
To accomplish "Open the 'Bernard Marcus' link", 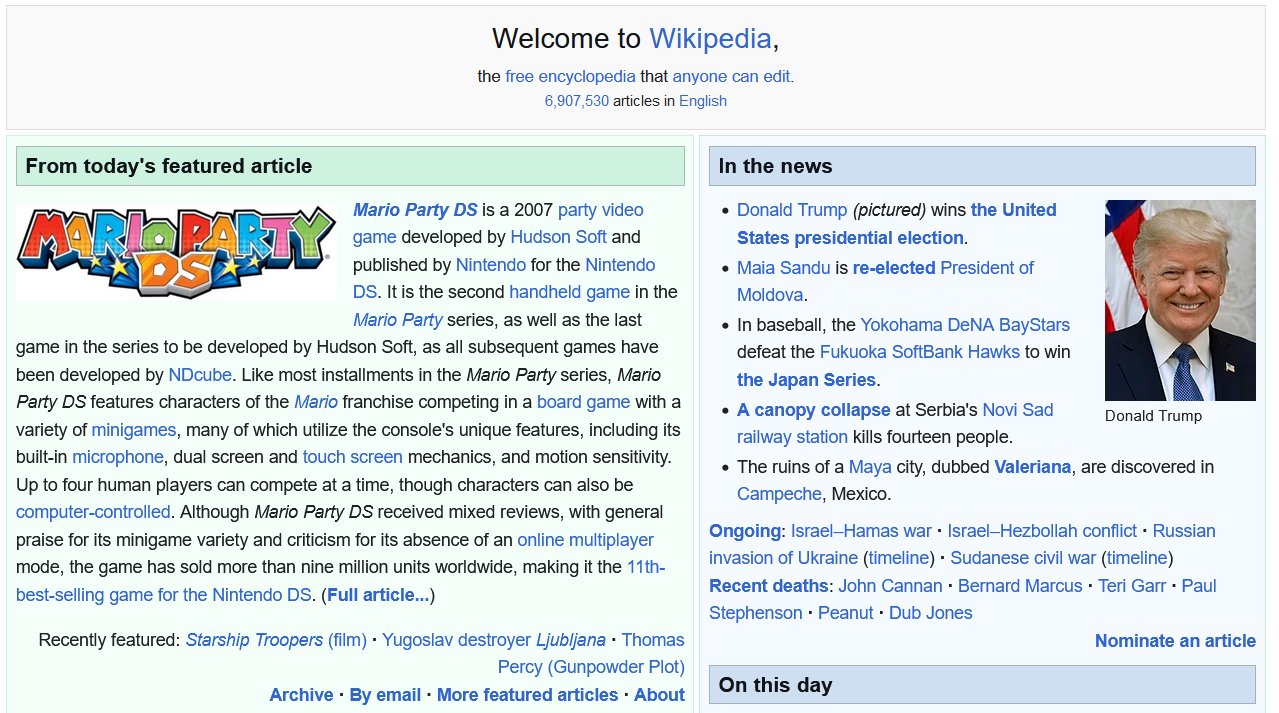I will [1020, 586].
